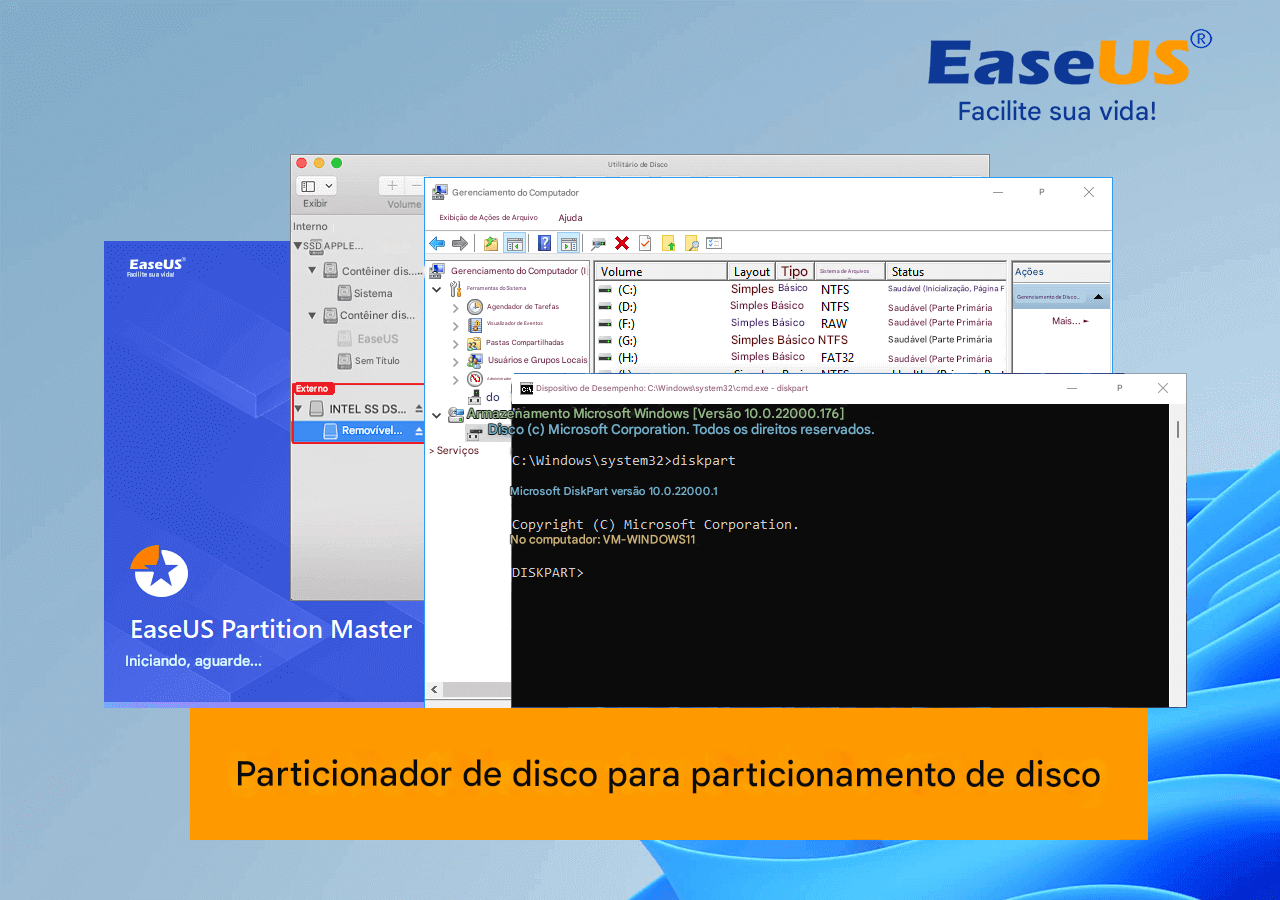Navigate back with the blue back arrow

436,243
